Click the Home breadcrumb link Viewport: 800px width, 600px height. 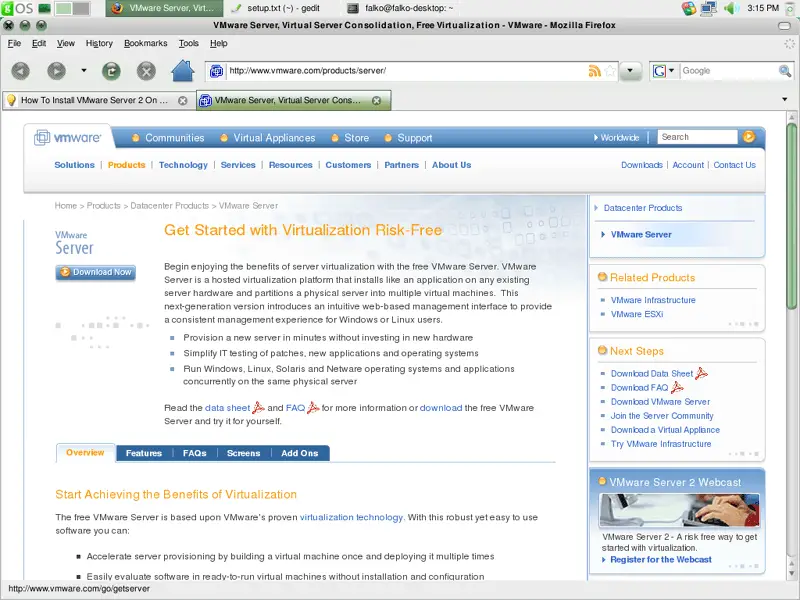point(65,206)
